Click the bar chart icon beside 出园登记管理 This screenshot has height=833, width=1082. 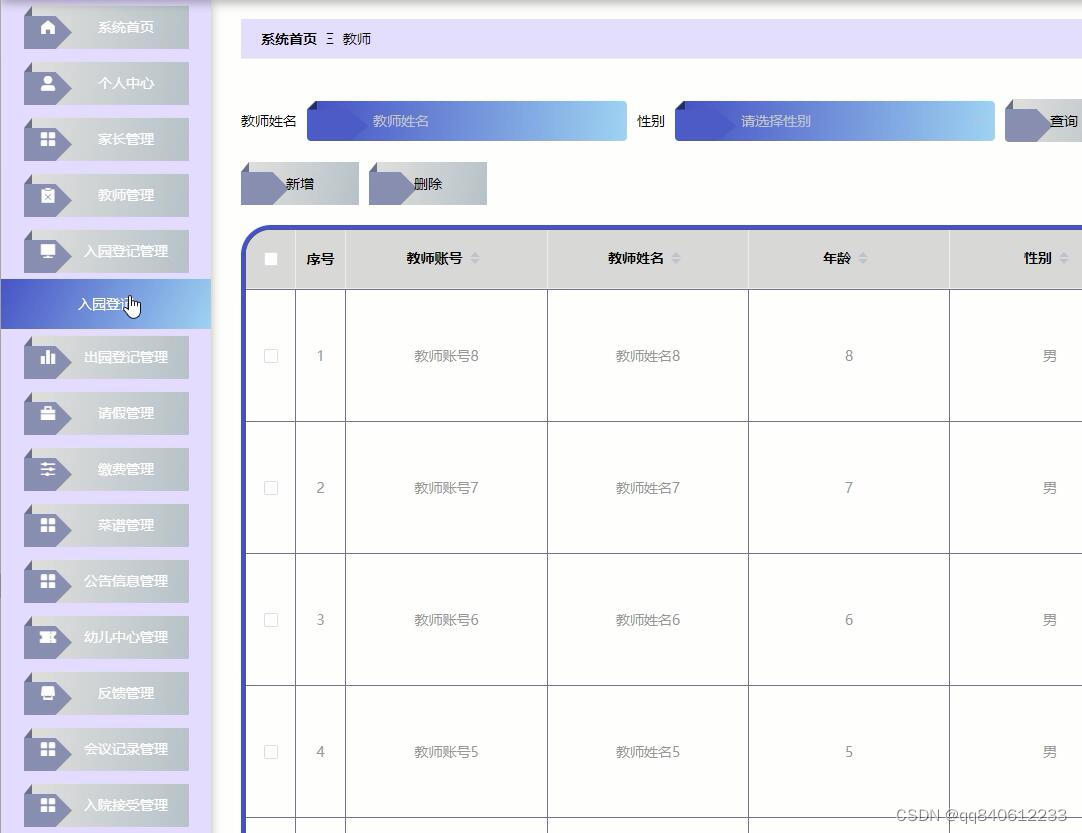coord(48,357)
